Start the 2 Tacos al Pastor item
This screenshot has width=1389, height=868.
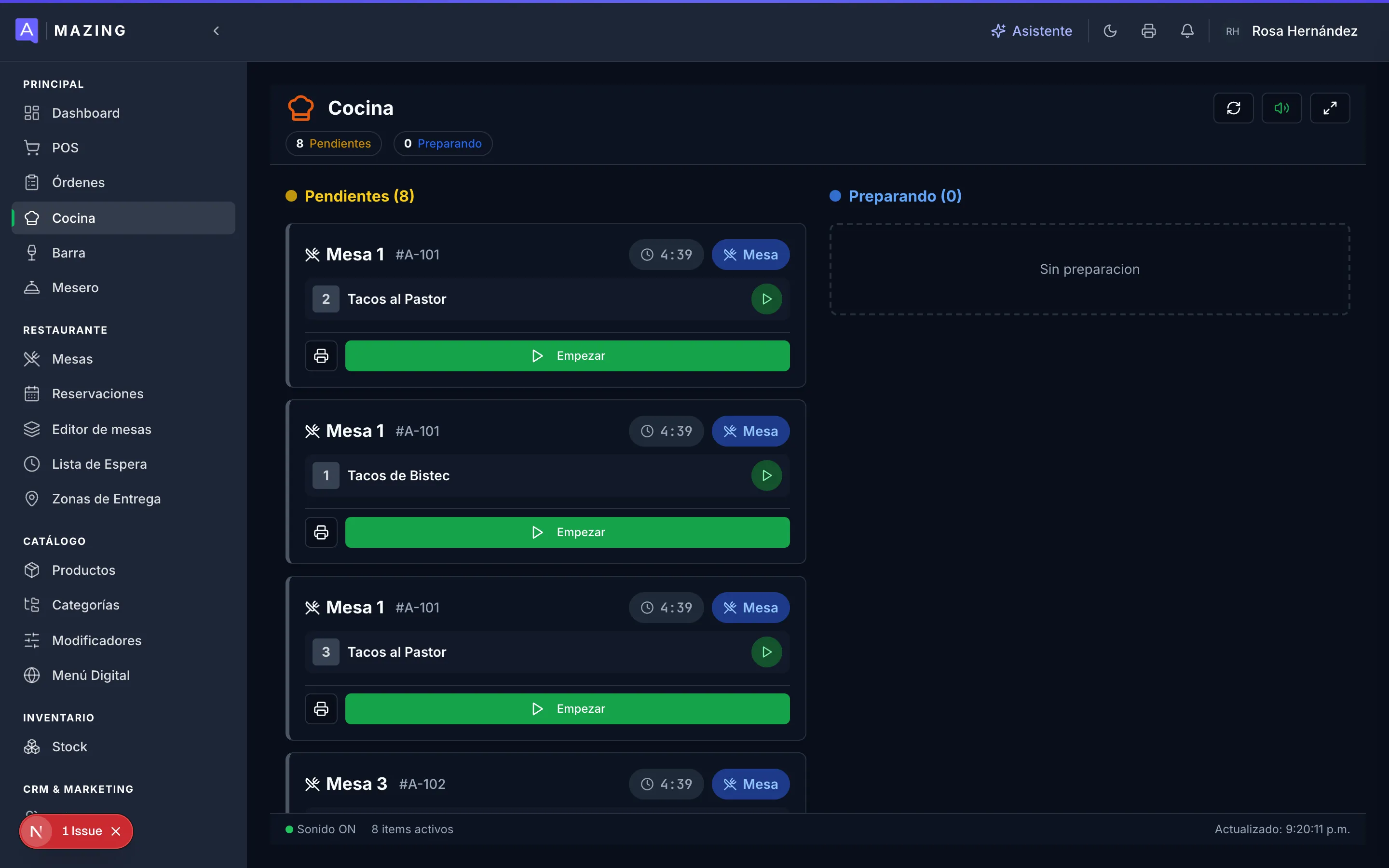point(767,299)
